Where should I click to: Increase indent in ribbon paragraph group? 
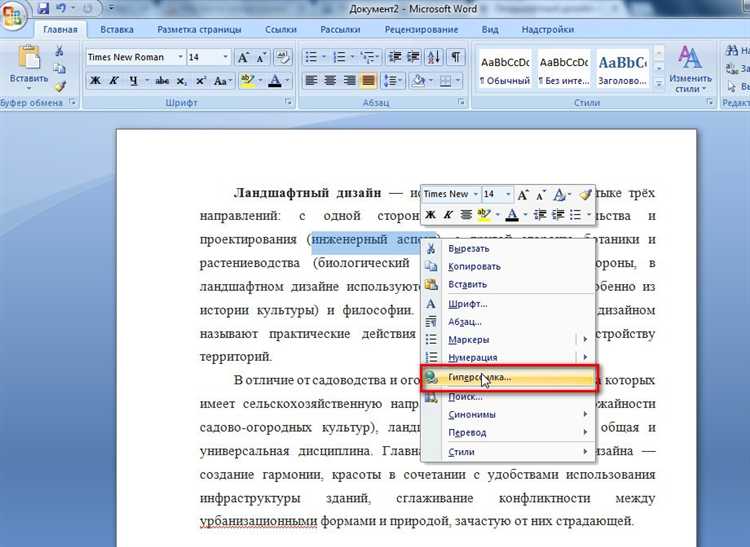tap(413, 57)
